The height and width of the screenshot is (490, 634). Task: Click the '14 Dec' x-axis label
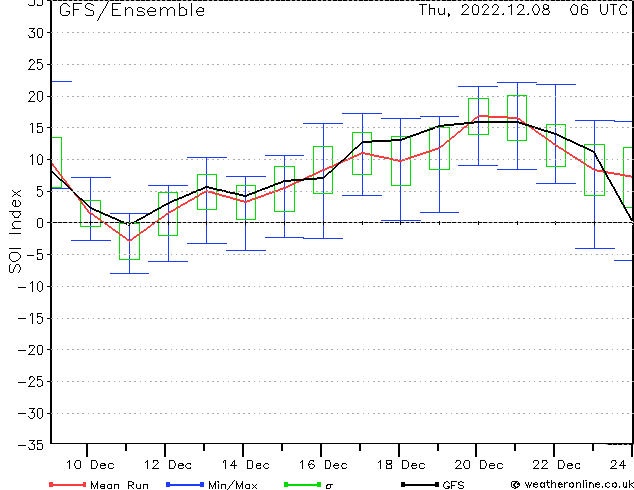(x=245, y=465)
